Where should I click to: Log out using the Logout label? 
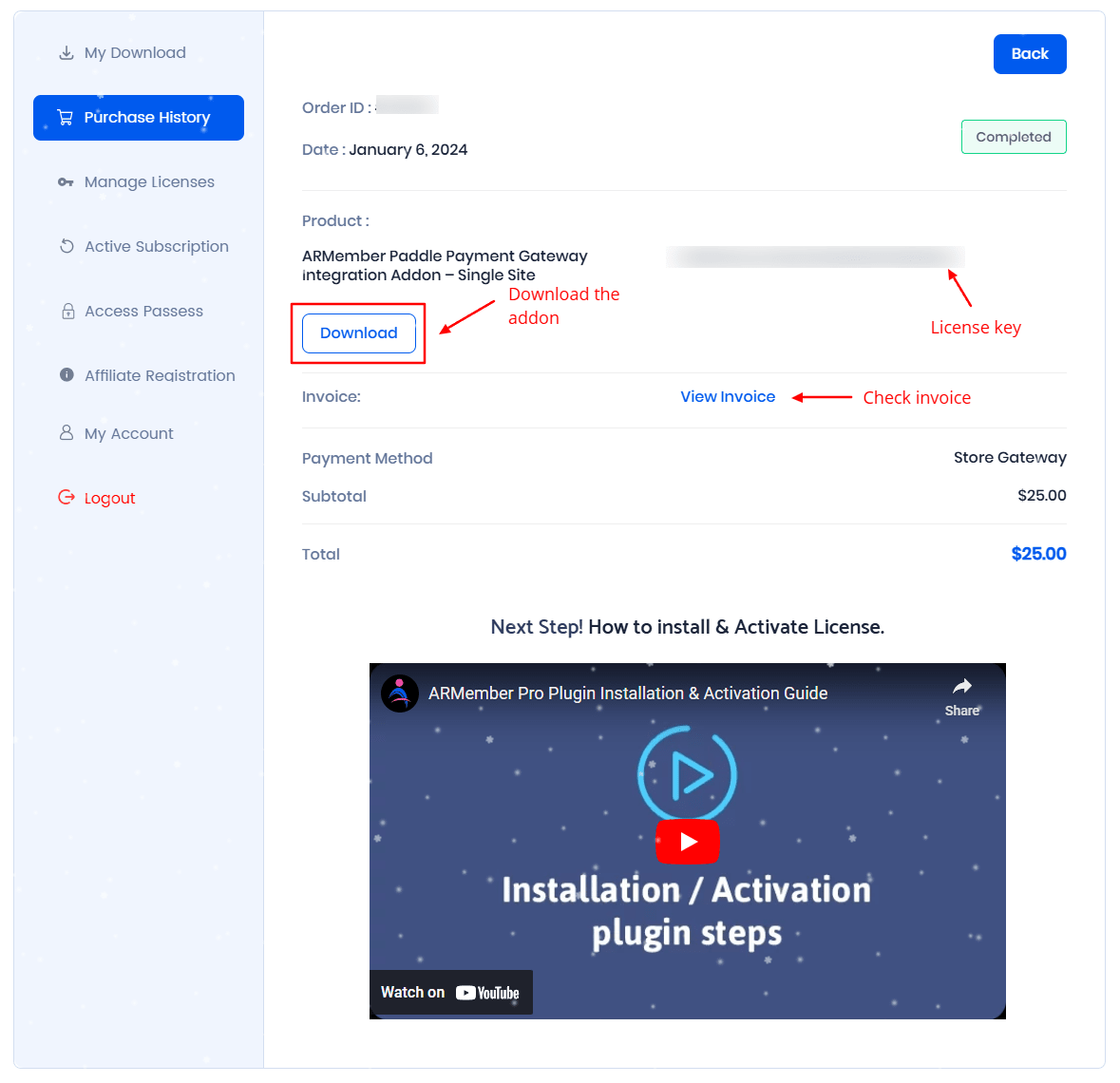pos(109,498)
